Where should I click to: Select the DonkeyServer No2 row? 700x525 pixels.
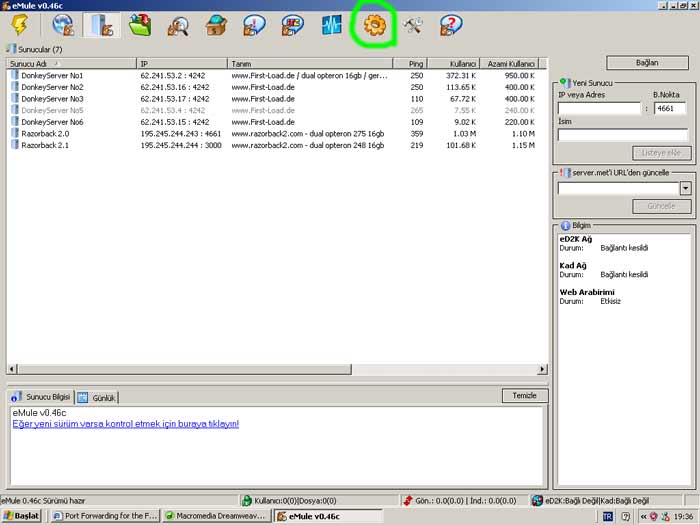click(x=277, y=87)
